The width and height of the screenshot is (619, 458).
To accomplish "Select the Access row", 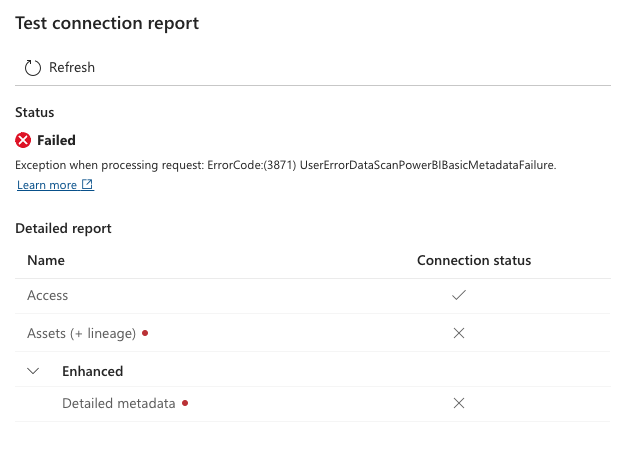I will click(313, 296).
